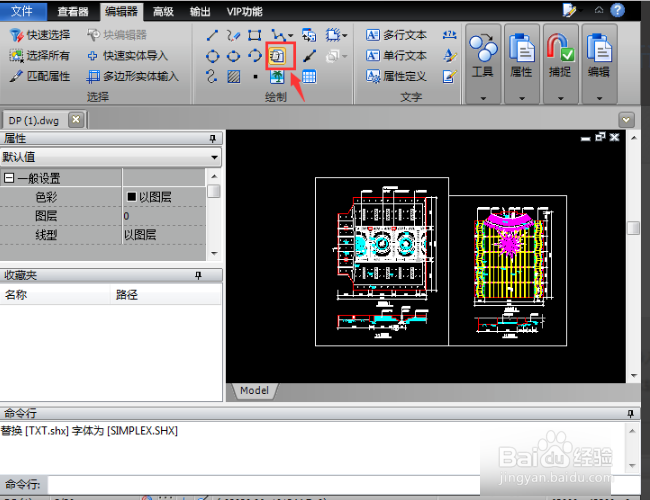650x500 pixels.
Task: Expand the 工具 panel dropdown
Action: 483,99
